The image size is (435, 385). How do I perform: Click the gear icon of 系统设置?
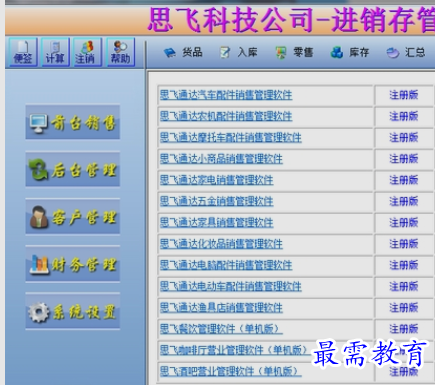[39, 312]
